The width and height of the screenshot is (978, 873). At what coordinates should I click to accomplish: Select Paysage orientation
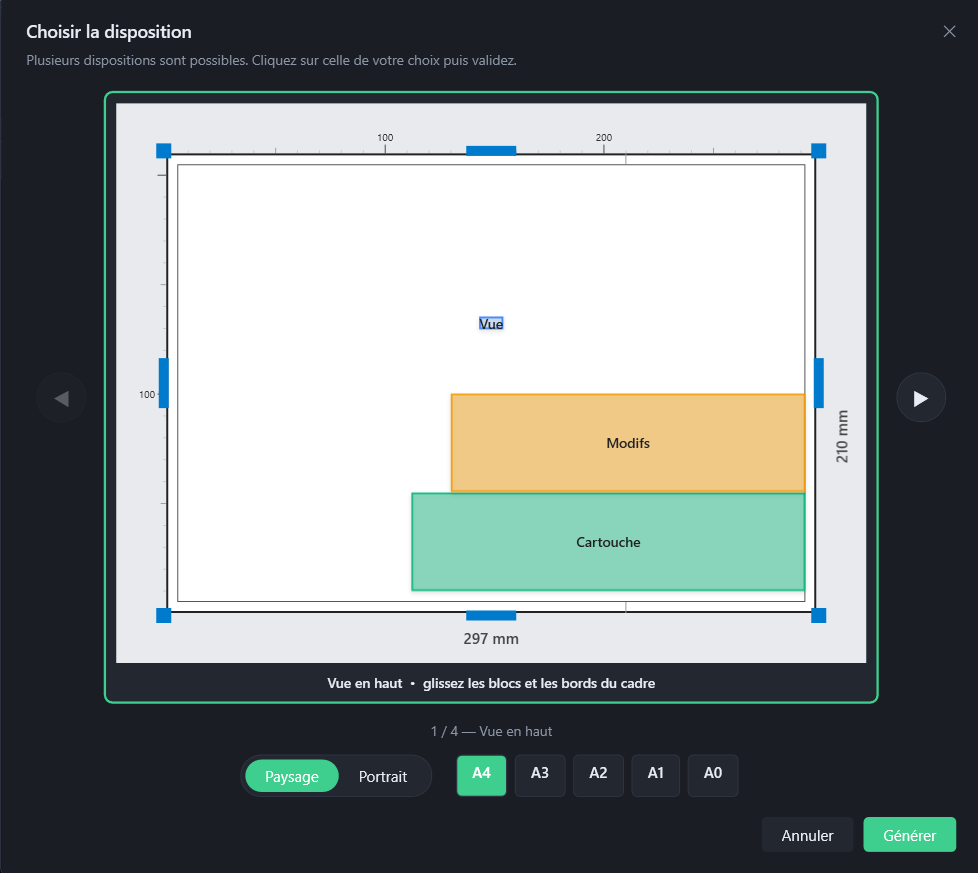(292, 776)
